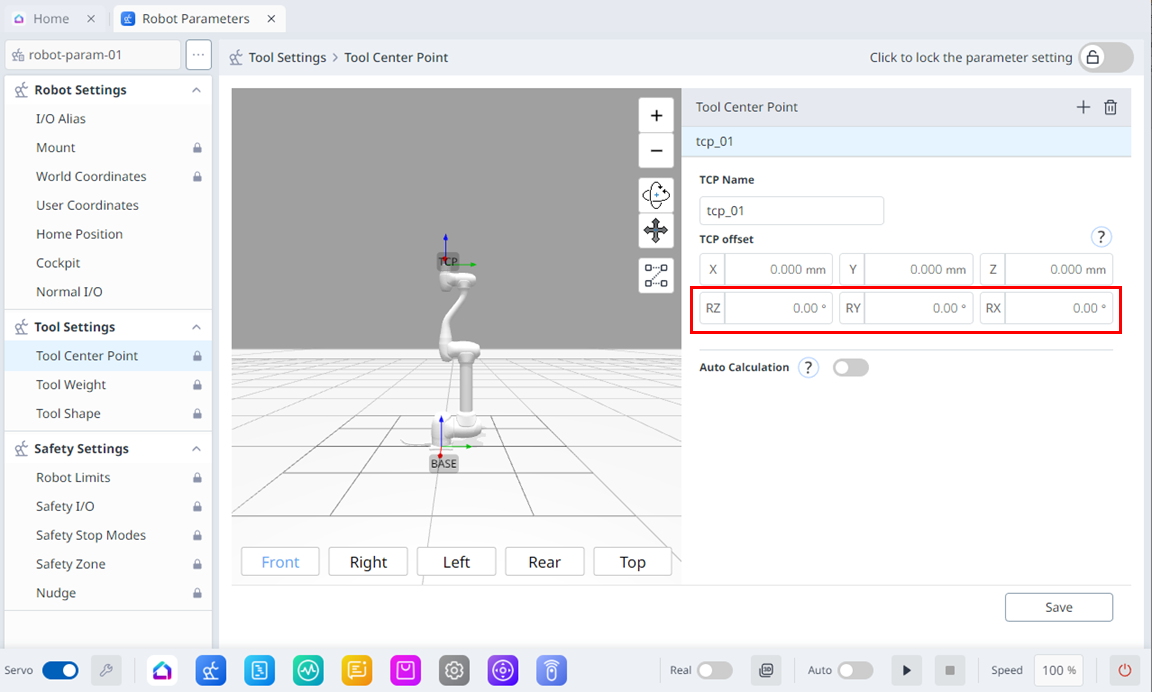Image resolution: width=1152 pixels, height=692 pixels.
Task: Add a new Tool Center Point
Action: (x=1083, y=107)
